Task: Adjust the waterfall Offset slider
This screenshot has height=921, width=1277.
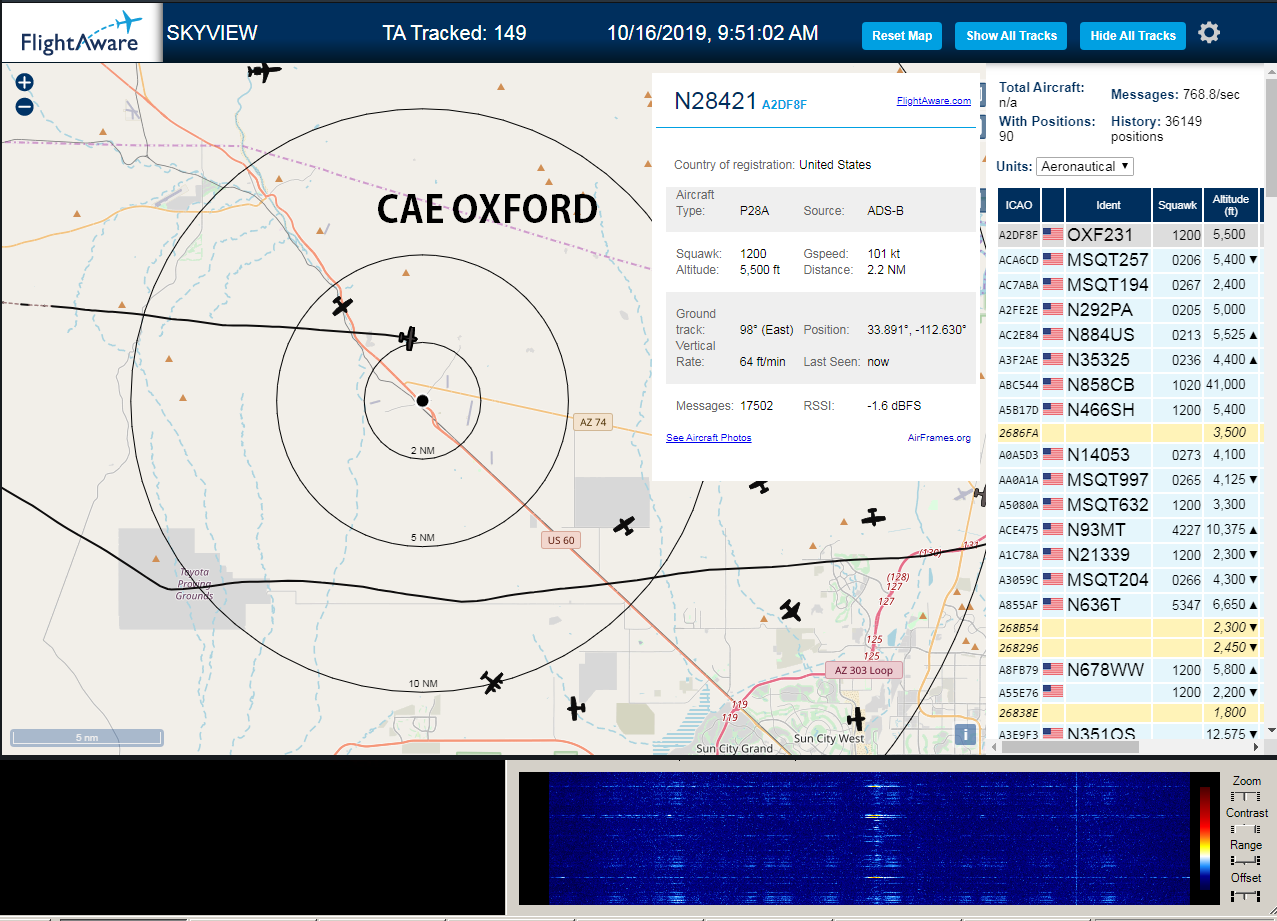Action: click(x=1246, y=894)
